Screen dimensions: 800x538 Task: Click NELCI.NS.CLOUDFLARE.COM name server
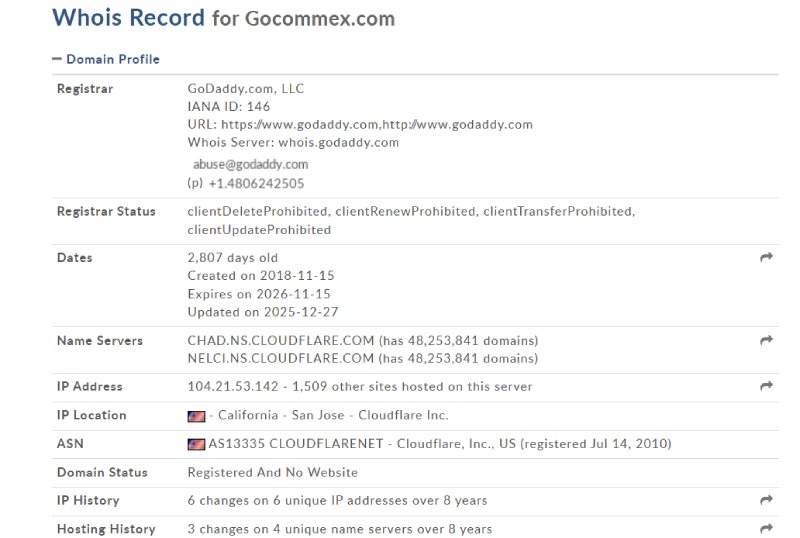pyautogui.click(x=281, y=358)
